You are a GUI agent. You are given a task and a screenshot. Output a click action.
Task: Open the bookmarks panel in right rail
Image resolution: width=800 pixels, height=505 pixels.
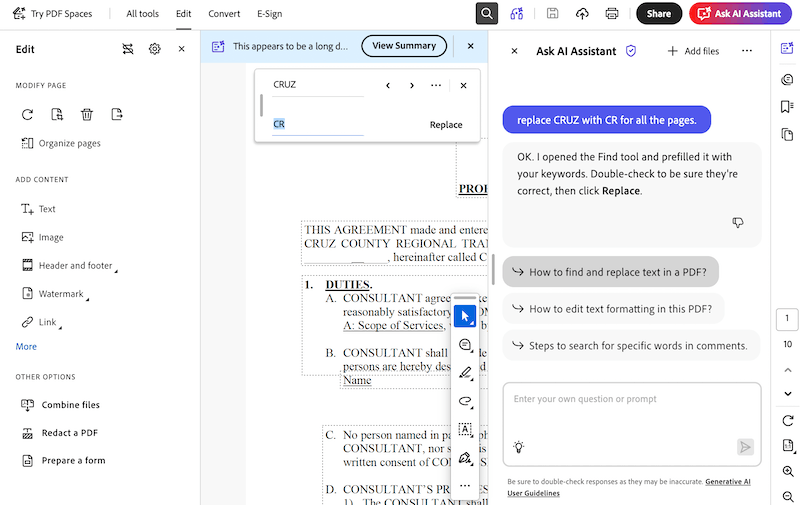787,107
